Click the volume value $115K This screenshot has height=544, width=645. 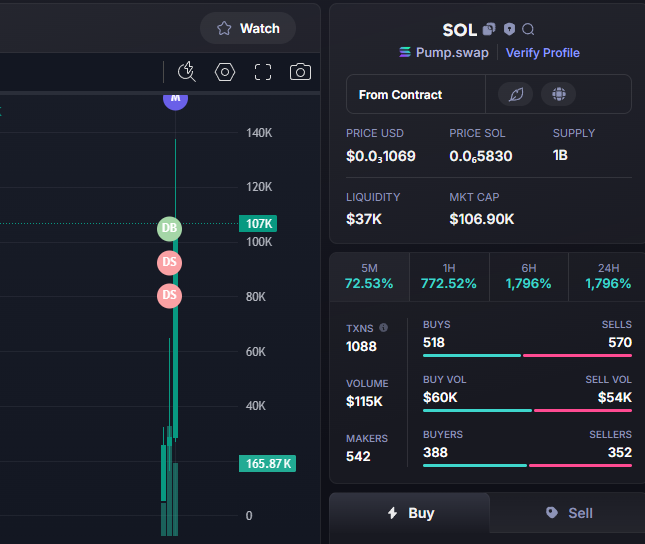364,401
